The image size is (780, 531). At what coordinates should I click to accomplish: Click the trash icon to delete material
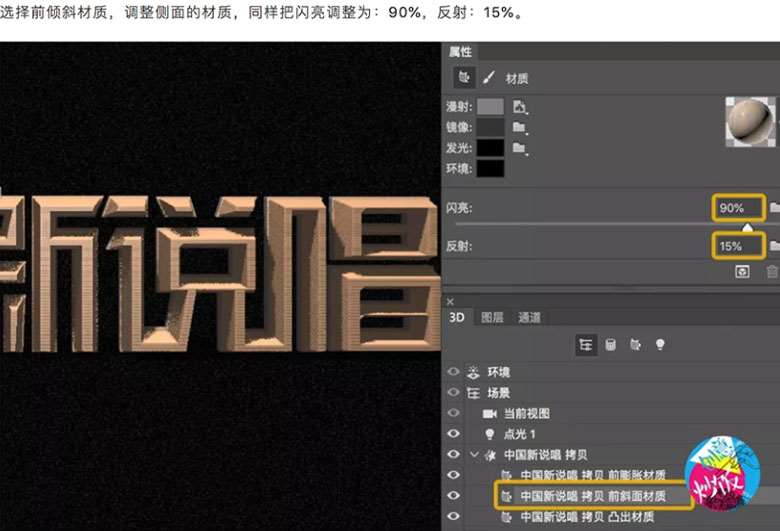tap(771, 271)
